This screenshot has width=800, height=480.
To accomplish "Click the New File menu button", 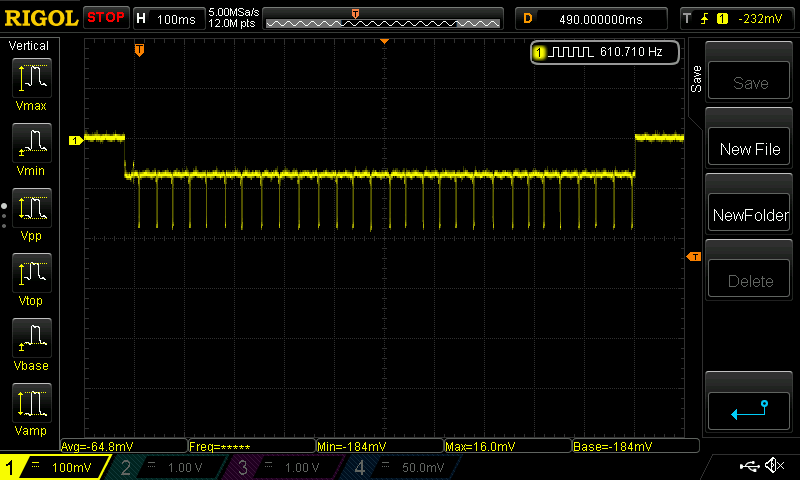I will [750, 149].
